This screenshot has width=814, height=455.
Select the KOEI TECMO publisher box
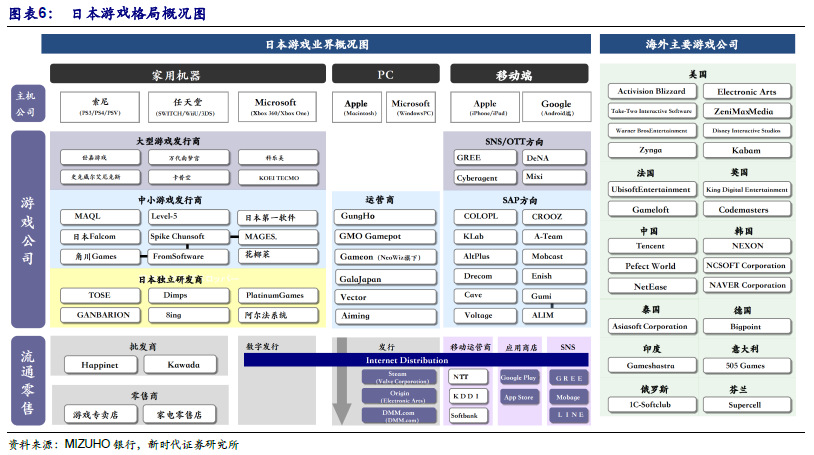click(278, 178)
